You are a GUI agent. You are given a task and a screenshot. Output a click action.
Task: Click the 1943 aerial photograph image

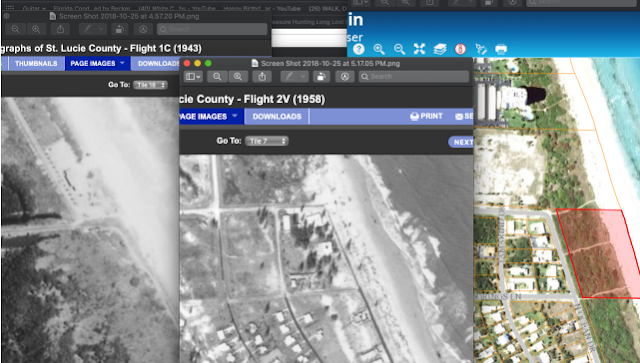90,230
